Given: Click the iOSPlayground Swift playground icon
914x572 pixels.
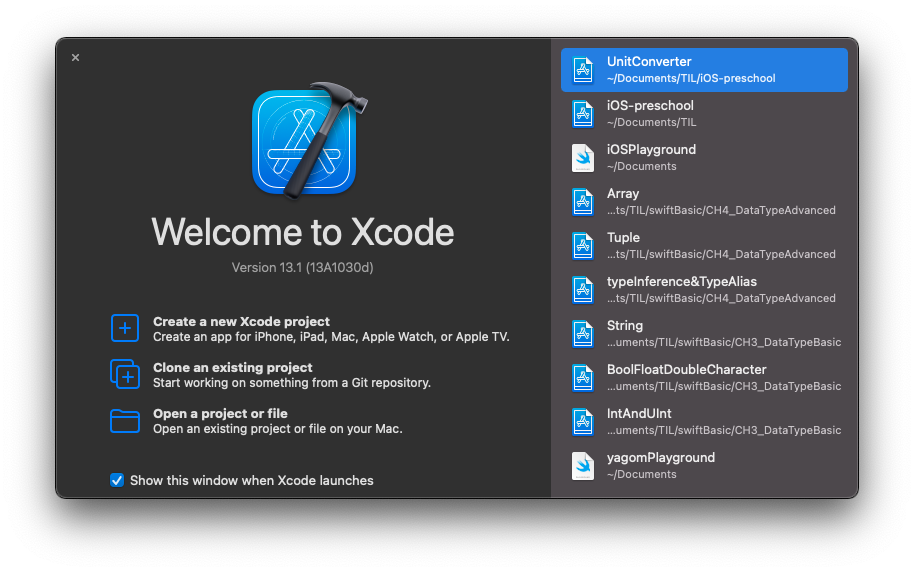Looking at the screenshot, I should tap(583, 158).
